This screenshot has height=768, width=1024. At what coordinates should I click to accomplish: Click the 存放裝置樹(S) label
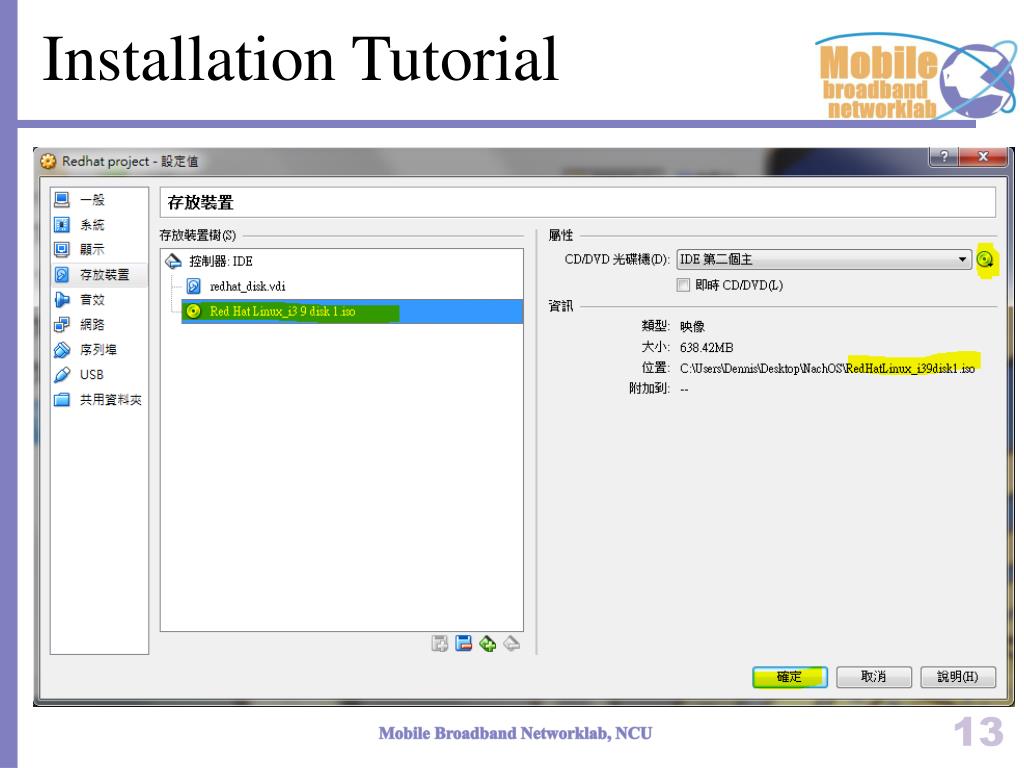197,235
